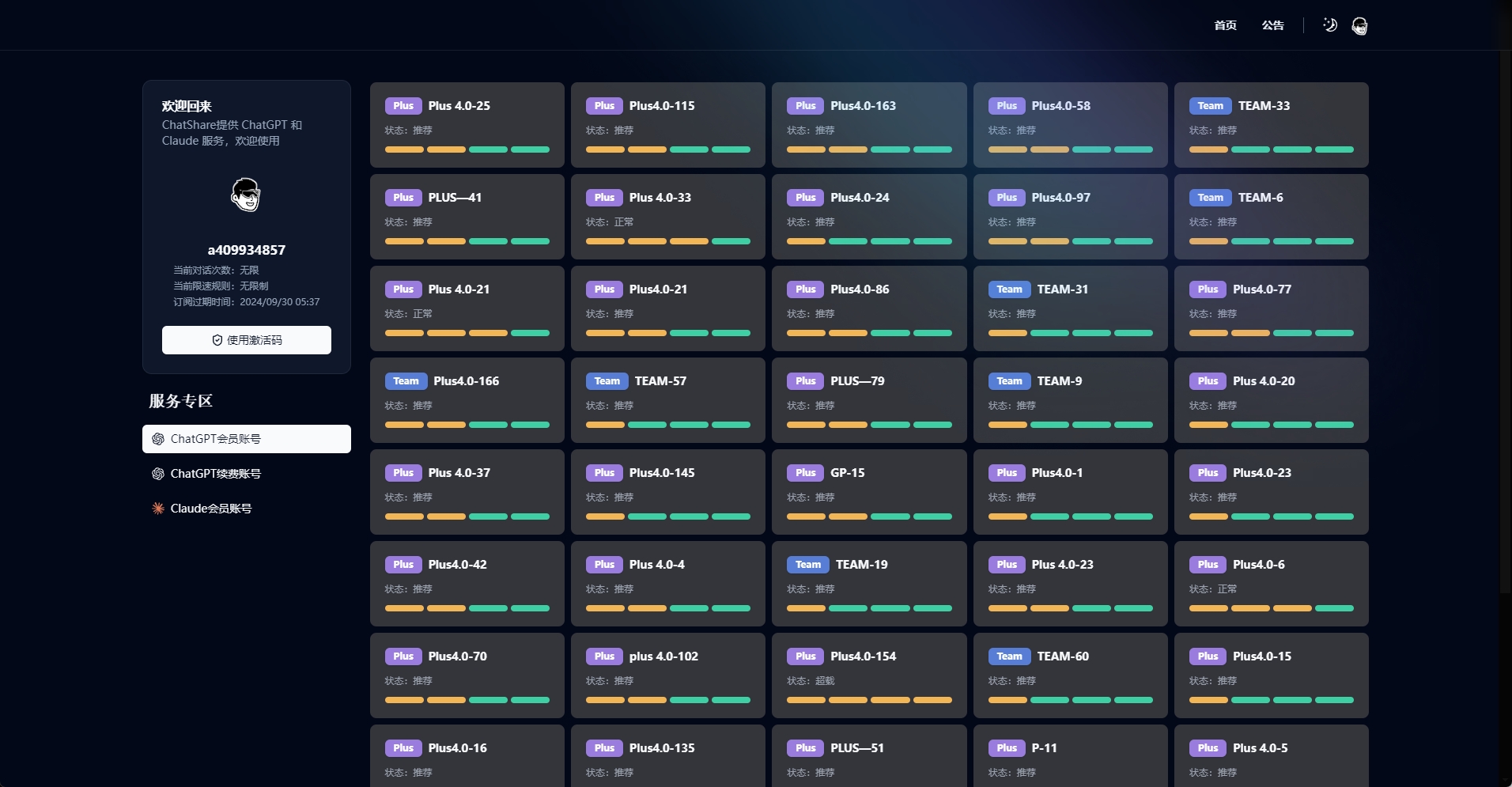
Task: Click the 状态: 正常 text on Plus4.0-6
Action: 1213,589
